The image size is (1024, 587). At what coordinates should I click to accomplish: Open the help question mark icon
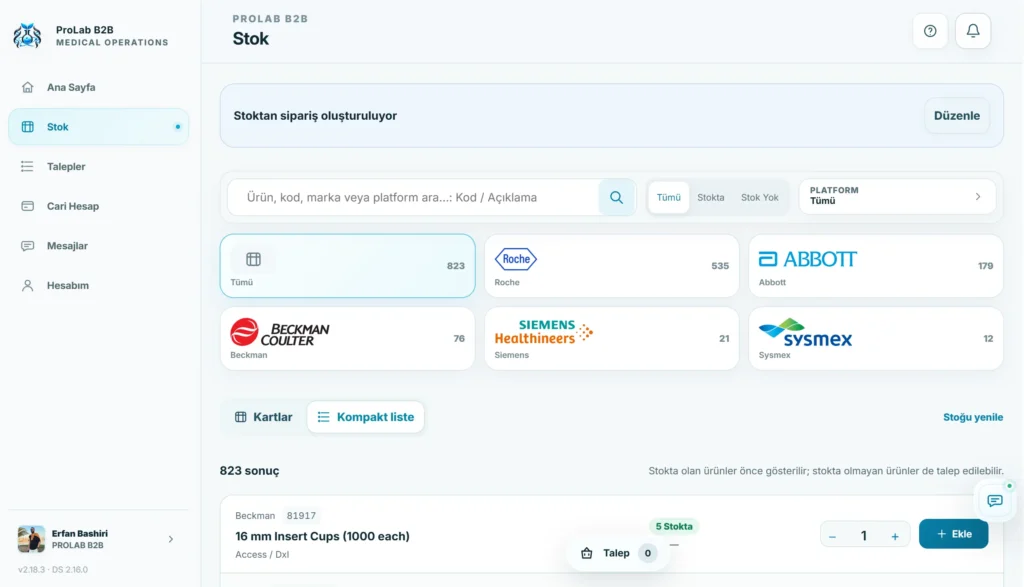pyautogui.click(x=930, y=31)
